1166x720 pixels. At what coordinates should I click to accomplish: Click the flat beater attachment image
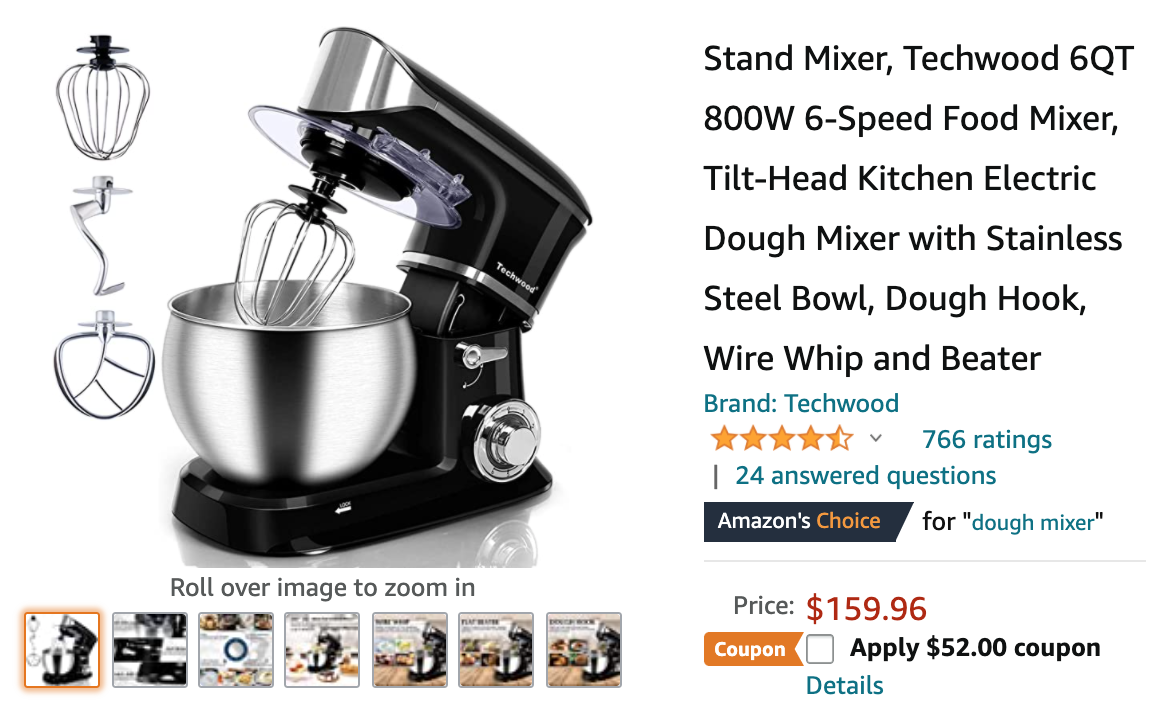103,364
